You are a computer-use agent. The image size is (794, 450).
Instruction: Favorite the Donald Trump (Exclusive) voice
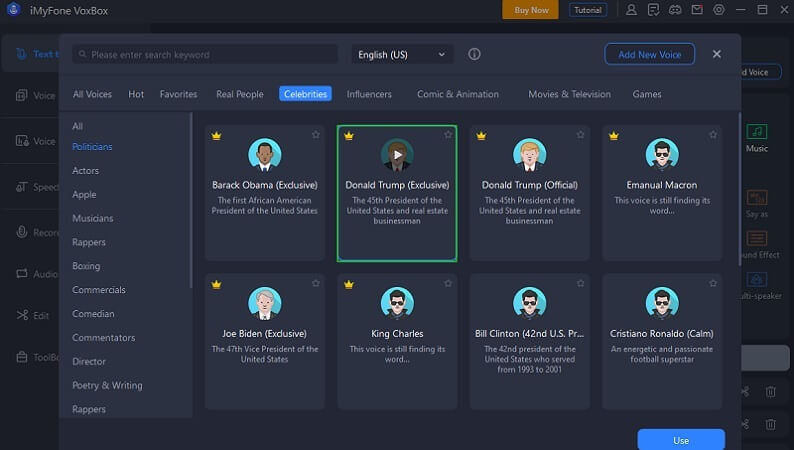point(448,135)
